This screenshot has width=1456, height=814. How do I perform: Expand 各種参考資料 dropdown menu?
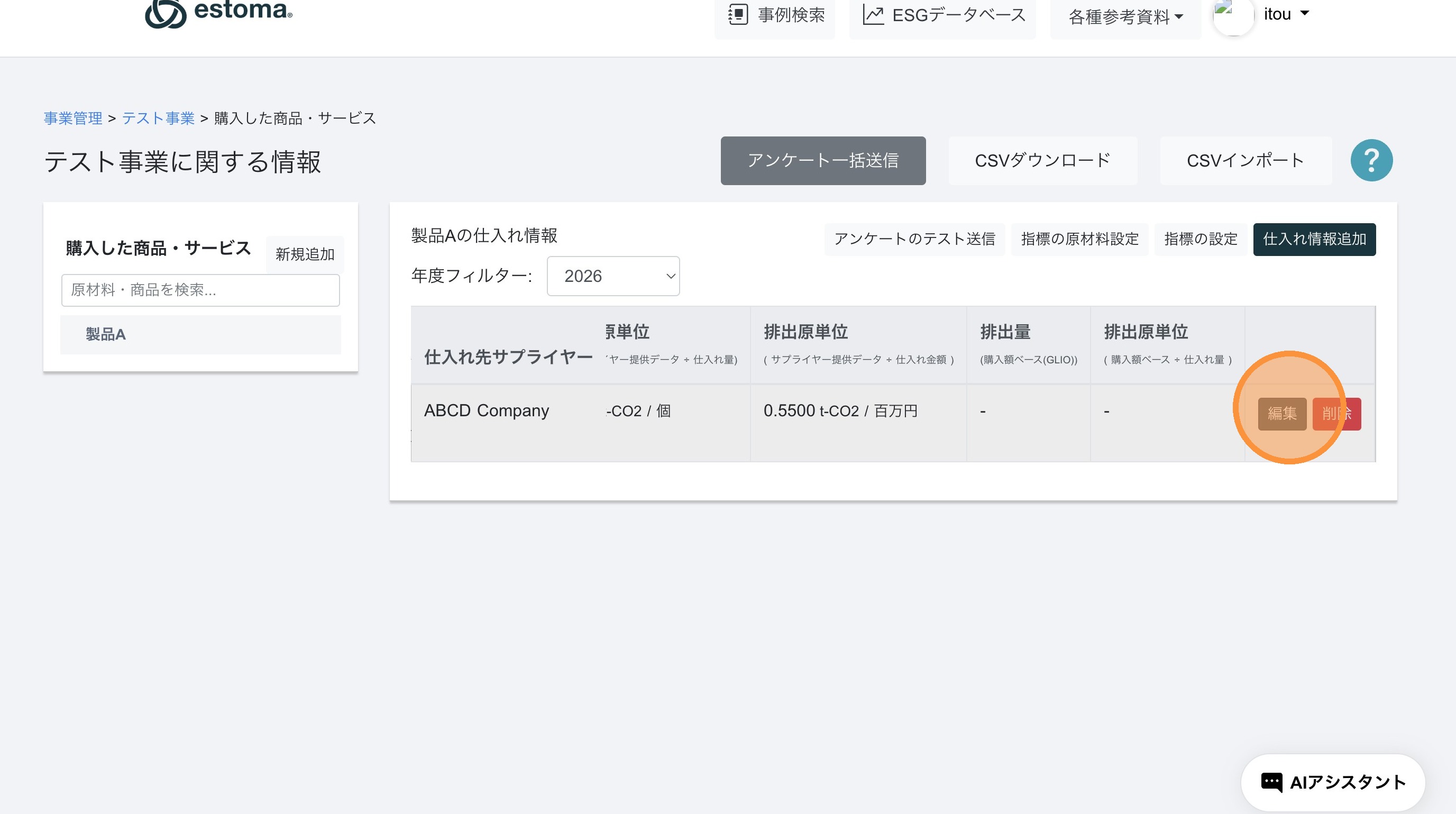[x=1125, y=17]
